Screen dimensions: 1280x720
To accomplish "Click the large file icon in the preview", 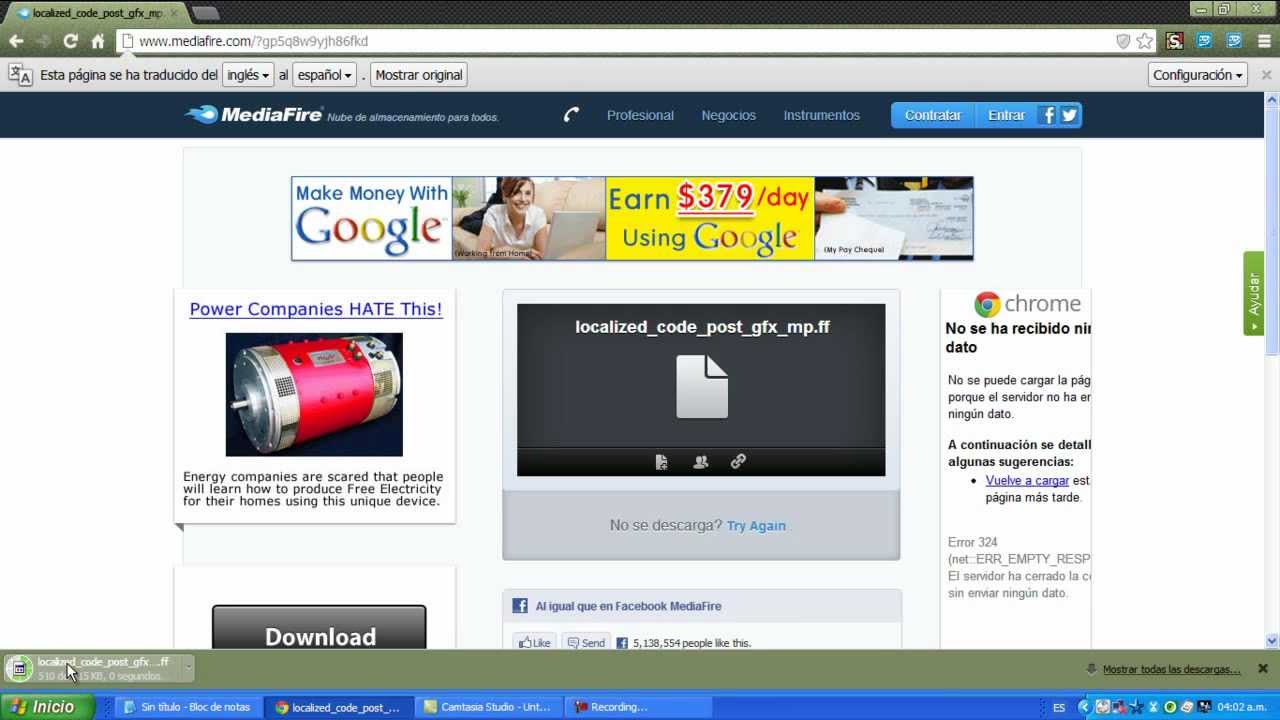I will tap(702, 386).
